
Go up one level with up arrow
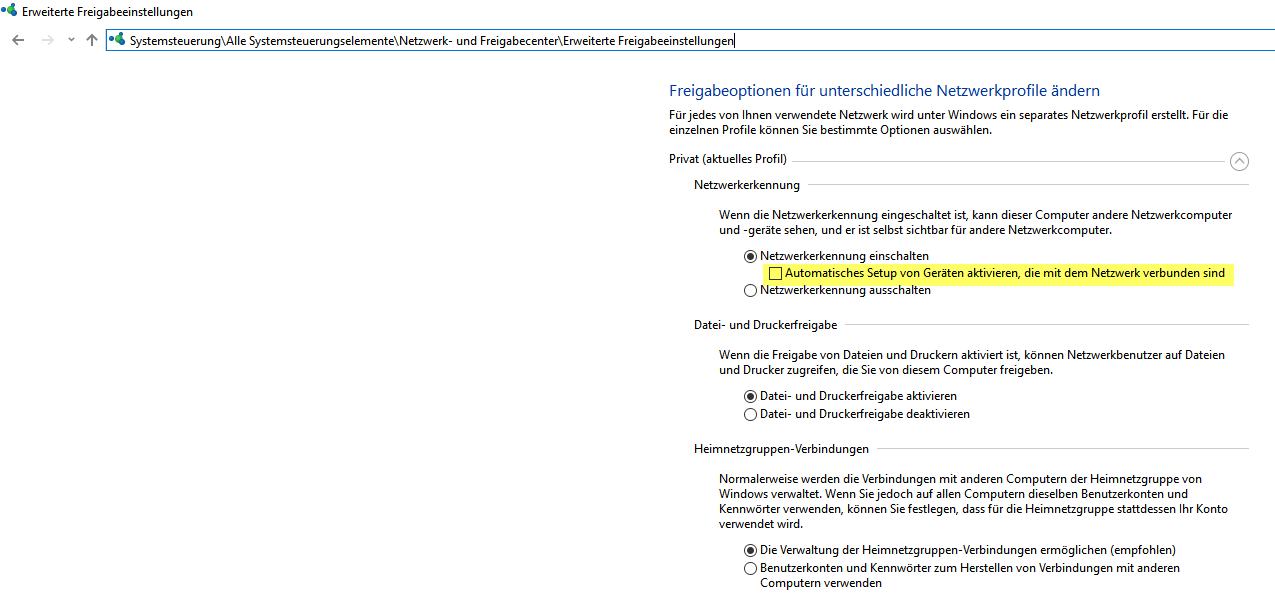[92, 40]
